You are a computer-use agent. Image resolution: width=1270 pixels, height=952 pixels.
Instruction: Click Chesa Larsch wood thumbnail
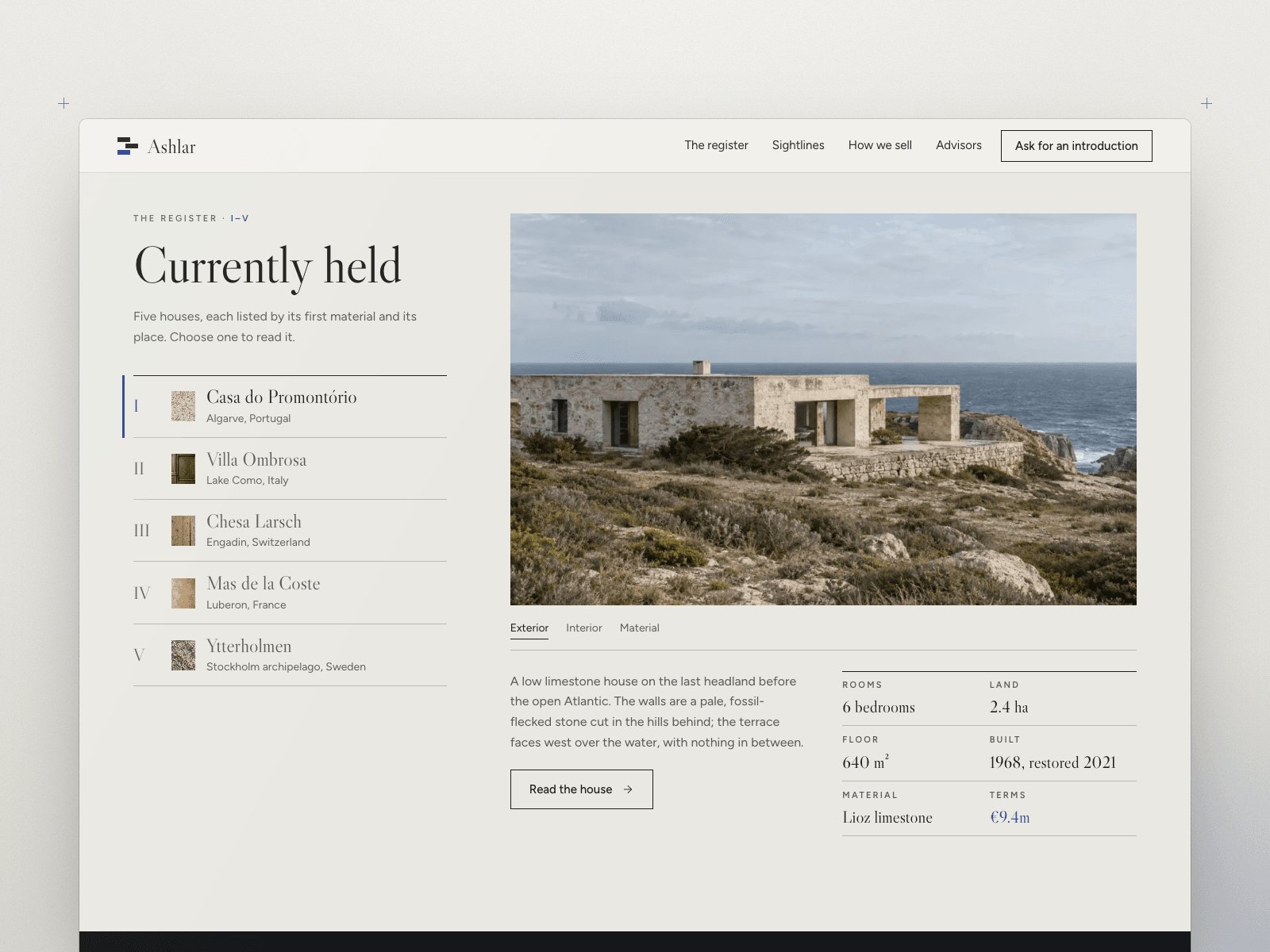pos(183,531)
